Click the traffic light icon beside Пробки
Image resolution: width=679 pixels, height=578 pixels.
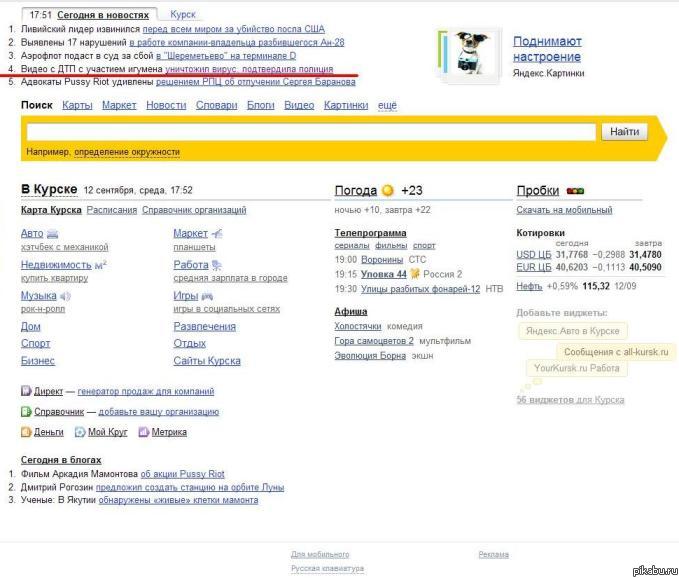[575, 190]
